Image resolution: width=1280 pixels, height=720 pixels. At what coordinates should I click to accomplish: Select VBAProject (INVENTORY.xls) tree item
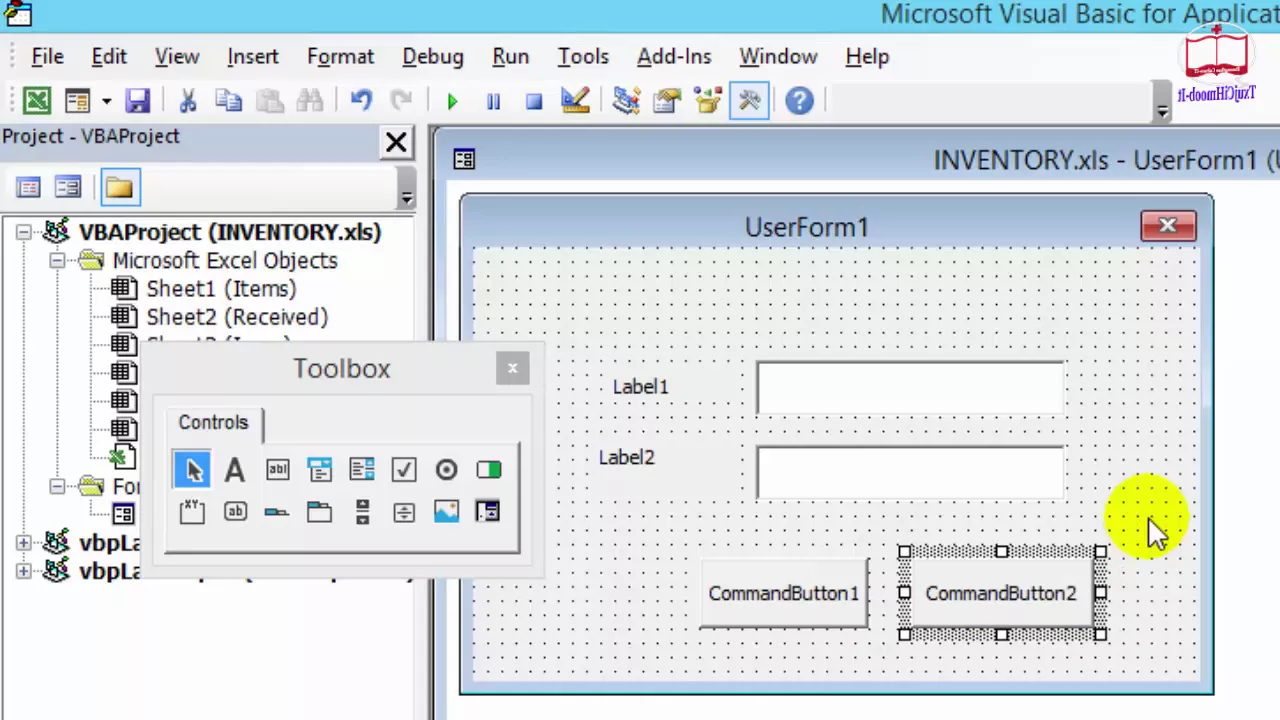pos(230,232)
